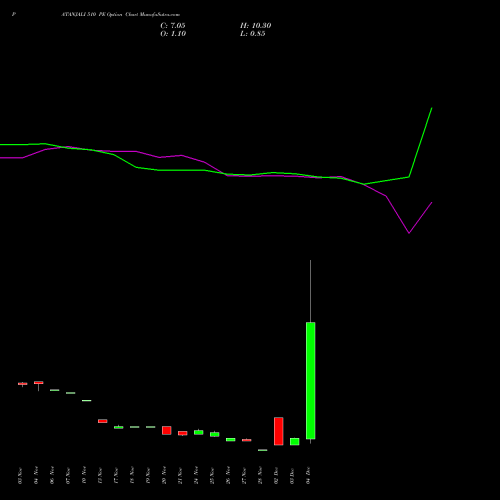
Task: Click the O: 1.10 open value
Action: 173,34
